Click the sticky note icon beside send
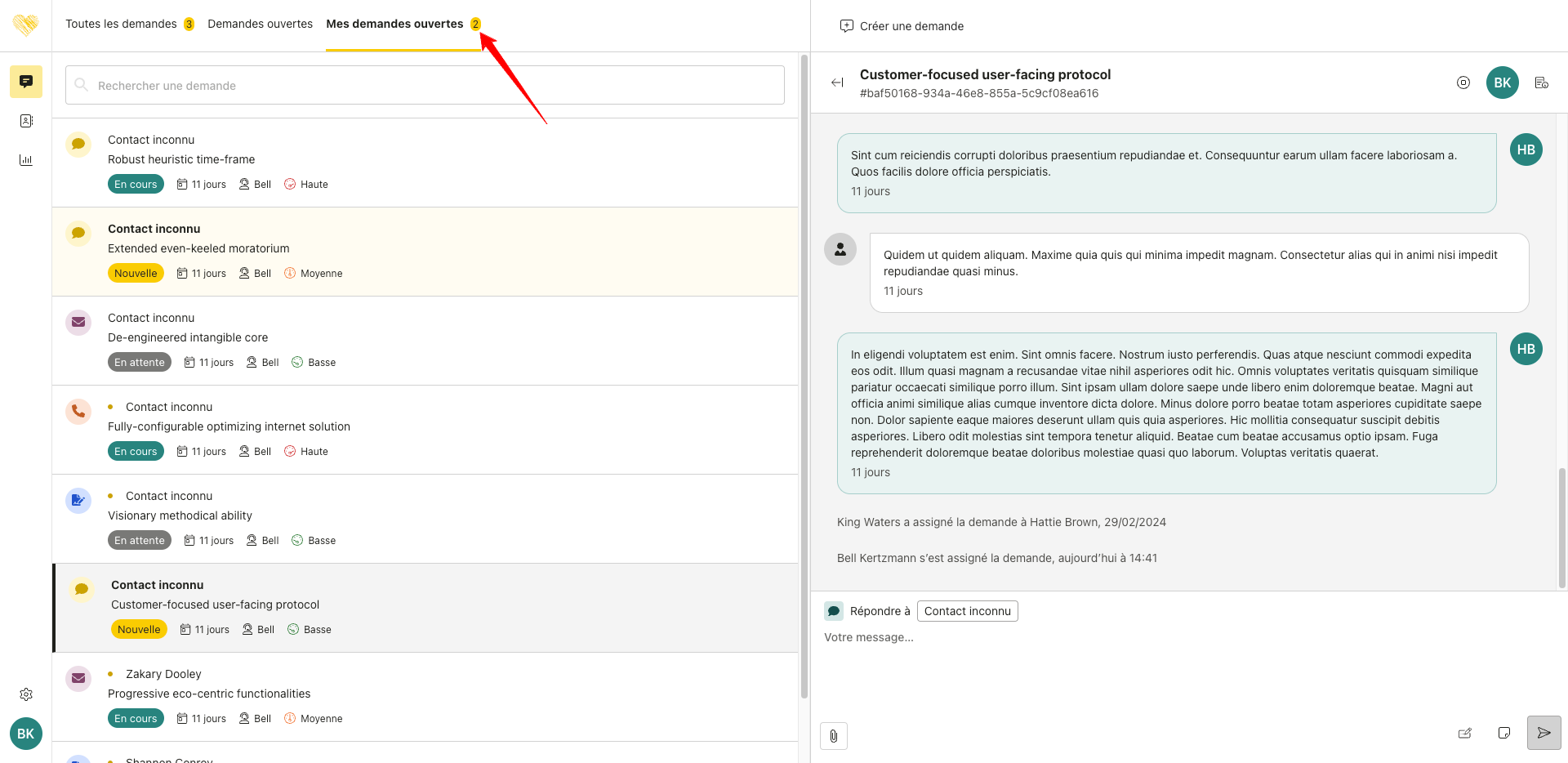 point(1503,733)
